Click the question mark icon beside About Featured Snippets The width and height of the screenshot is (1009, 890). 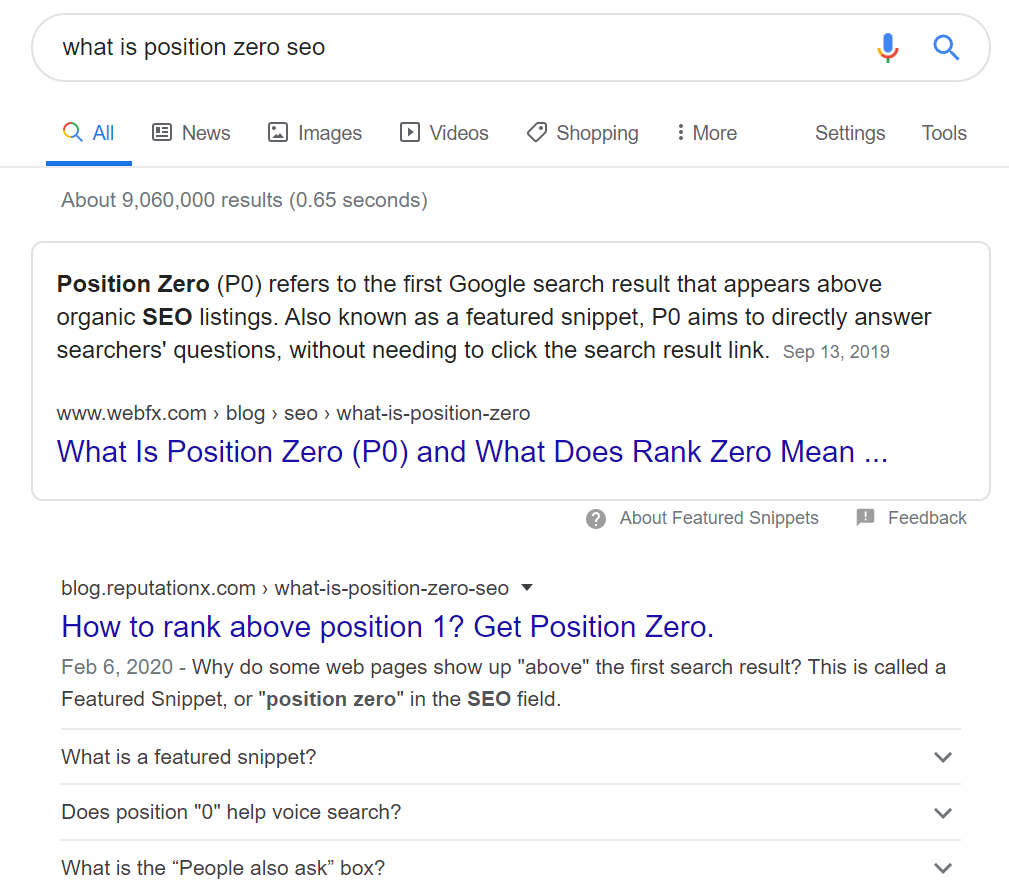pyautogui.click(x=596, y=519)
